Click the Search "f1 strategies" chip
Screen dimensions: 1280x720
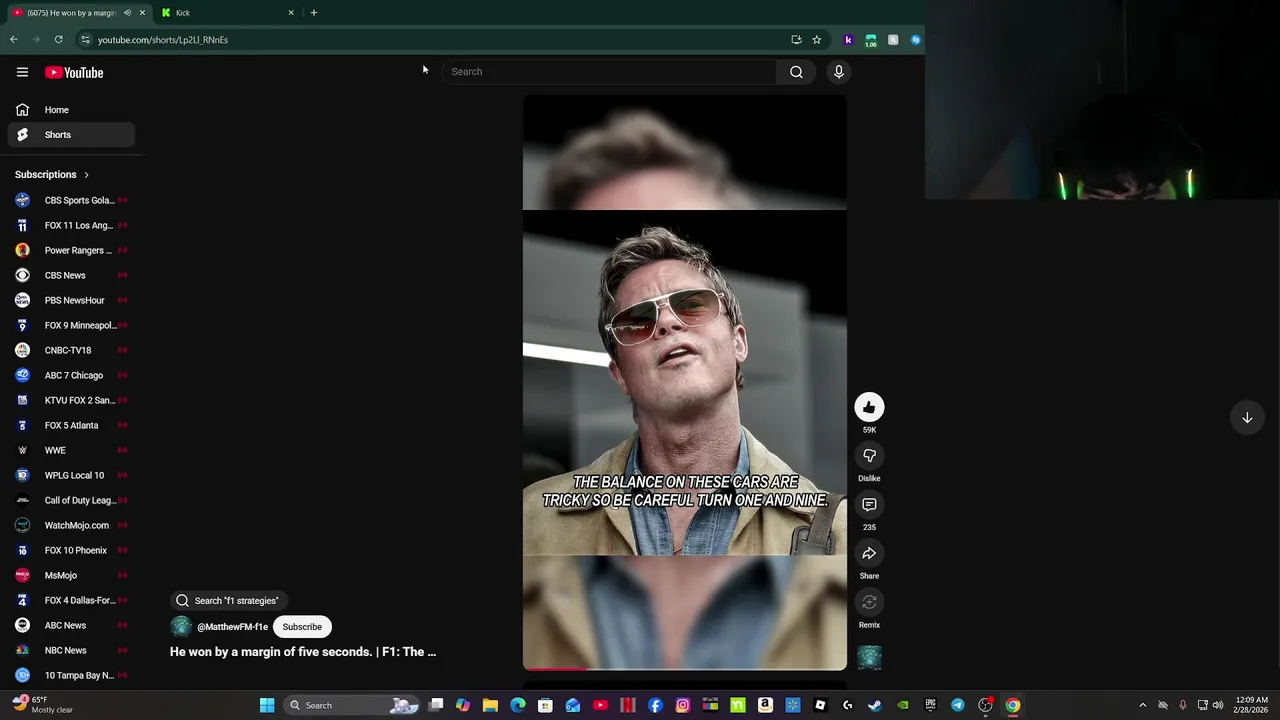pyautogui.click(x=227, y=600)
